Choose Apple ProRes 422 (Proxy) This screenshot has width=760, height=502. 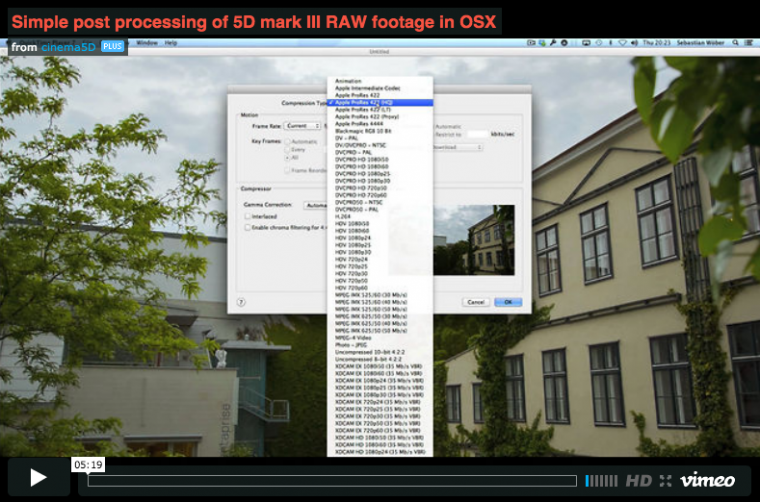(380, 117)
